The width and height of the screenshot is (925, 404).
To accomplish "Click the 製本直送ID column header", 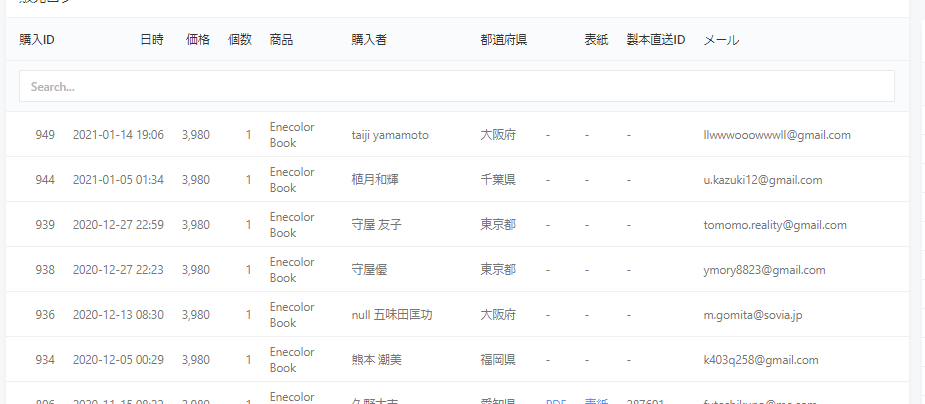I will 655,40.
